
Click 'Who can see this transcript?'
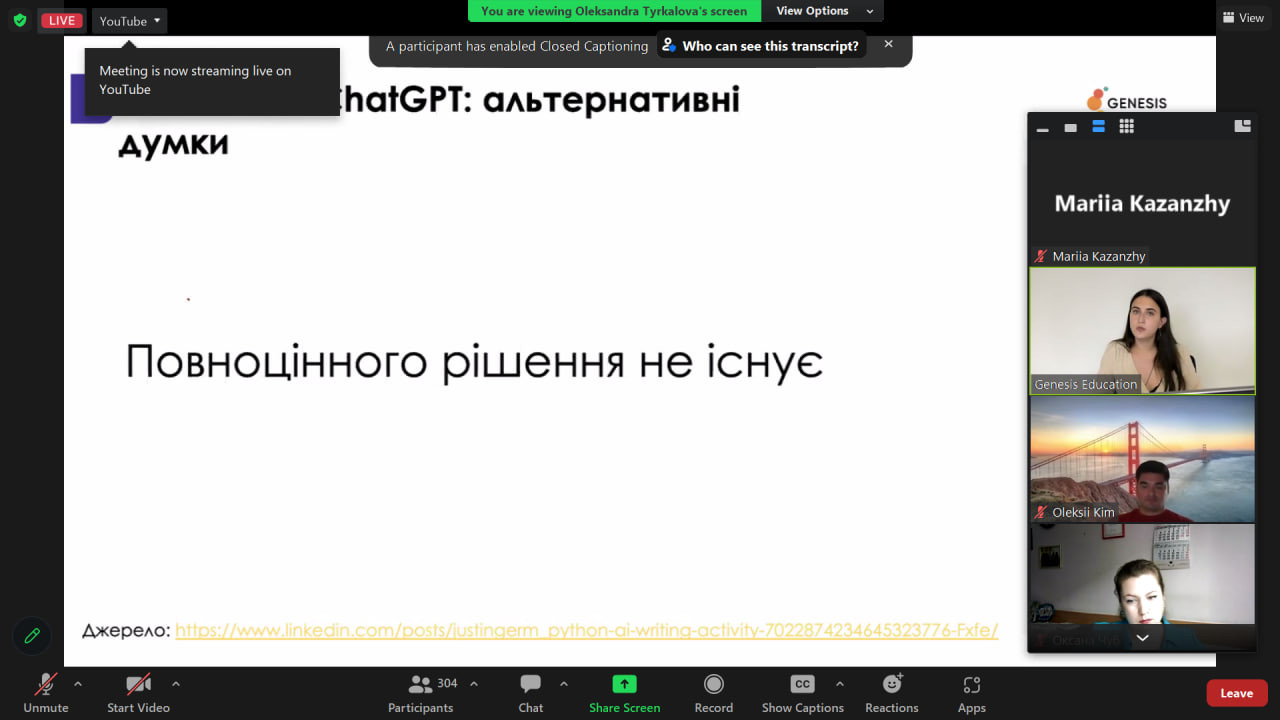[761, 46]
